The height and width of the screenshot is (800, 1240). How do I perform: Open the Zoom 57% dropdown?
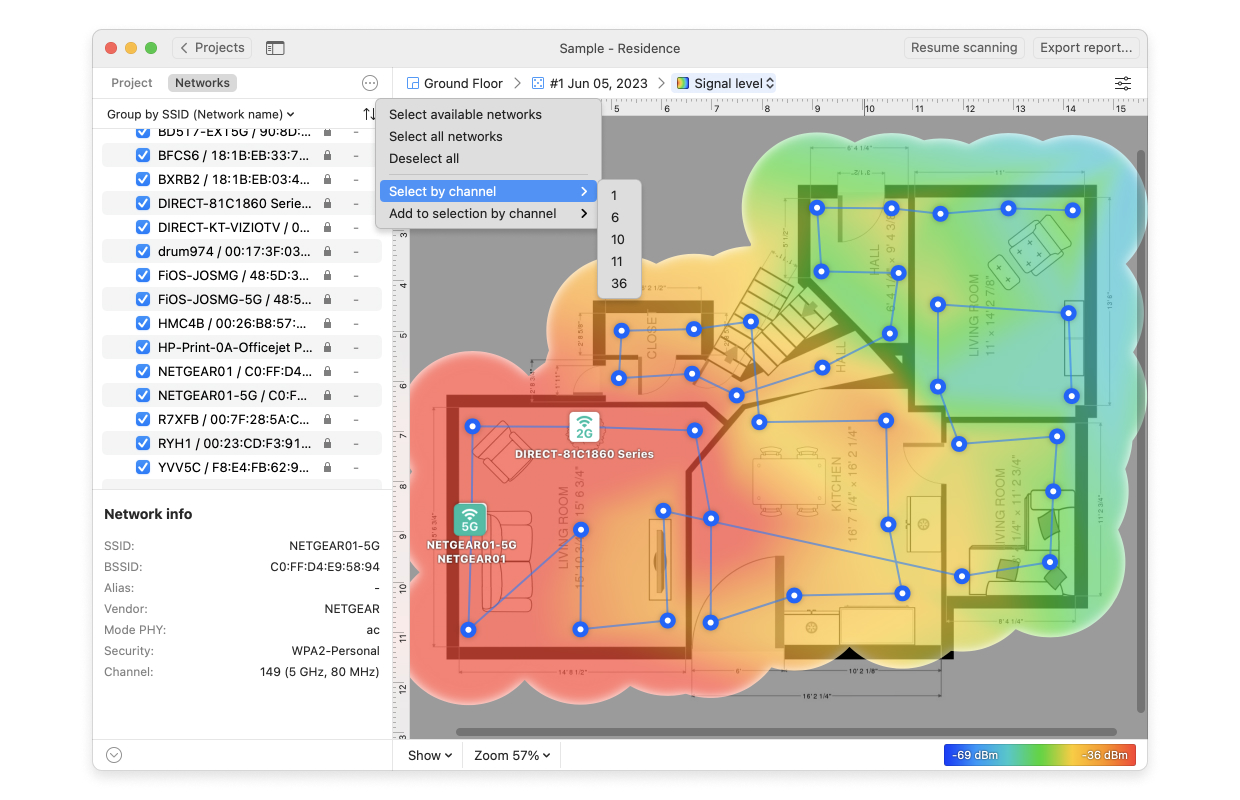click(x=512, y=755)
